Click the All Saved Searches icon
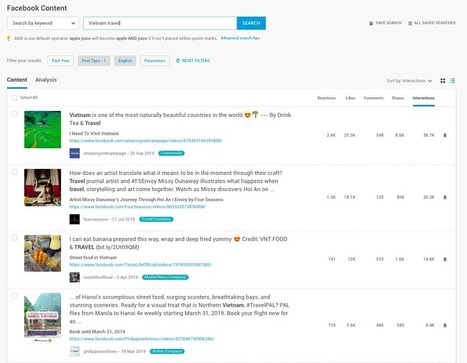The image size is (467, 363). click(410, 23)
